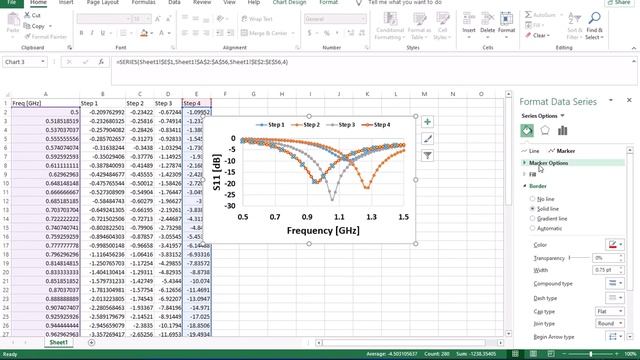Image resolution: width=640 pixels, height=360 pixels.
Task: Click Find & Select magnifier icon
Action: tap(594, 18)
